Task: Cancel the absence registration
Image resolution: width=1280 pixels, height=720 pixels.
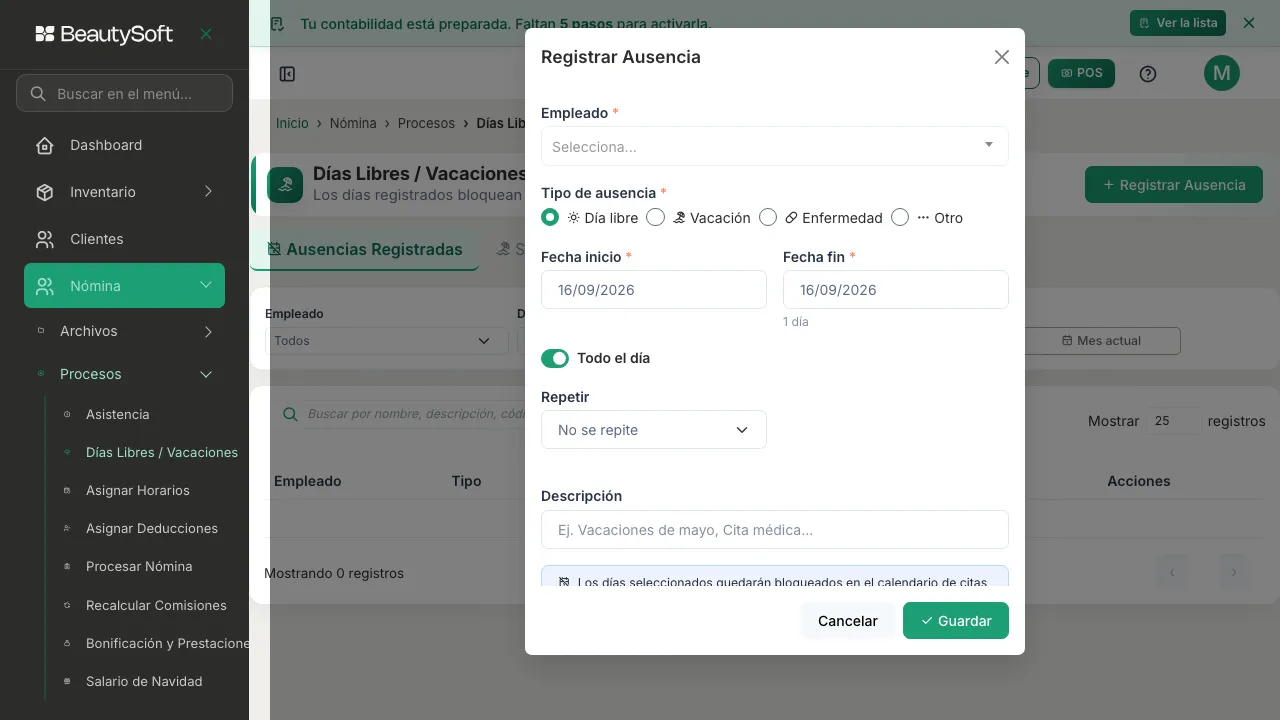Action: click(848, 621)
